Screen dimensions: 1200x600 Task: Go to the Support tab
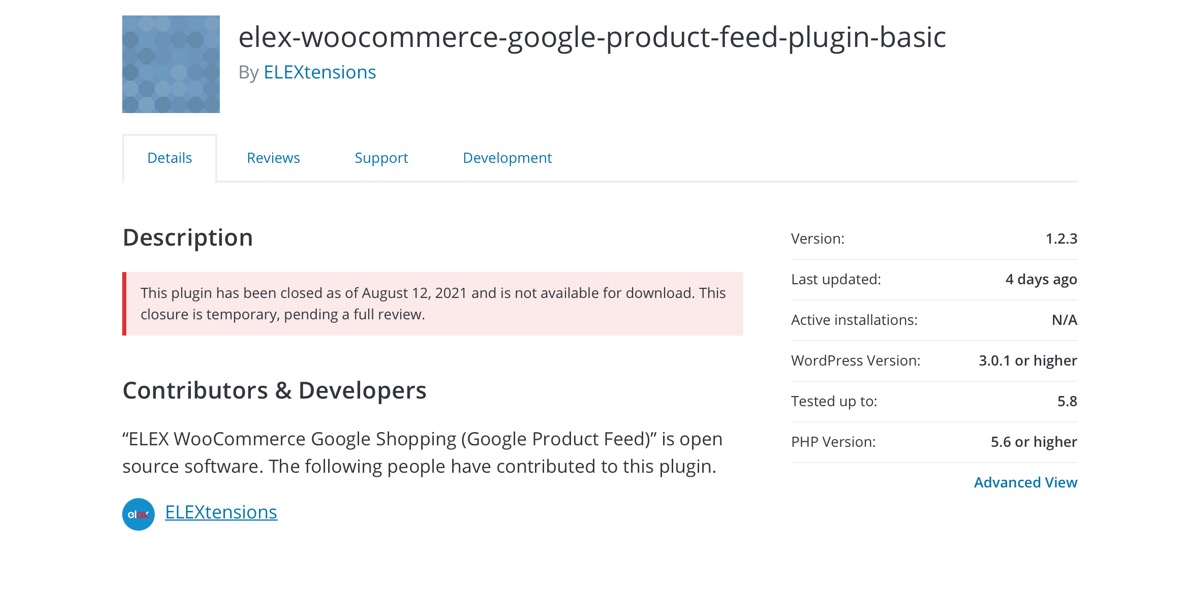(381, 158)
